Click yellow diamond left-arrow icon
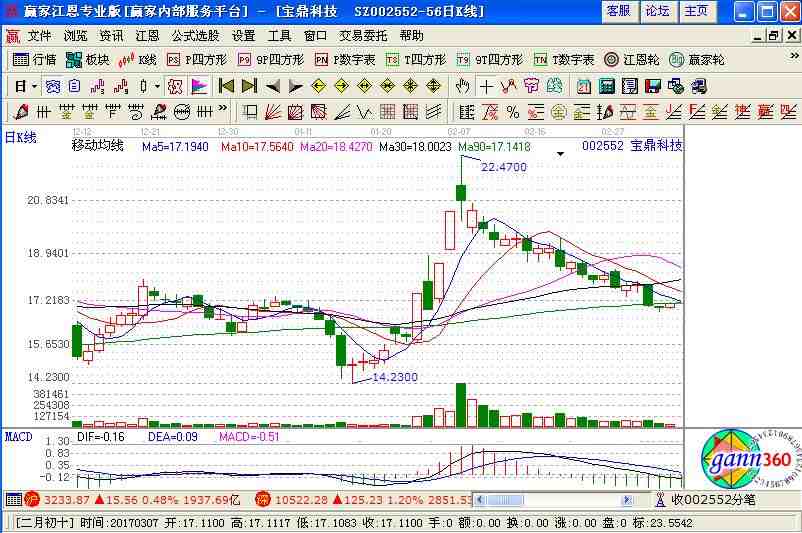Screen dimensions: 802x533 click(x=319, y=86)
